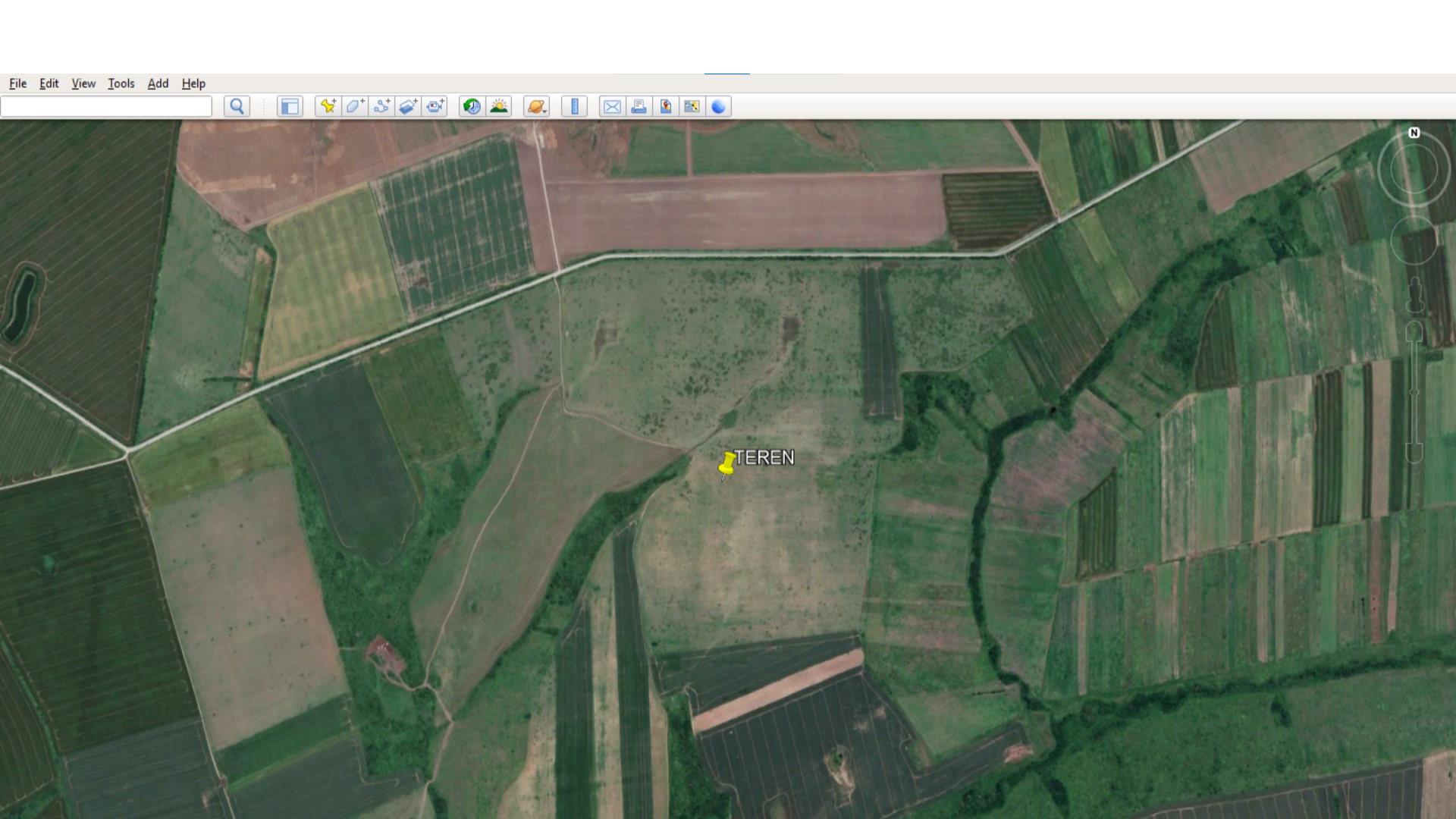Toggle sunlight across the landscape
The height and width of the screenshot is (819, 1456).
[x=498, y=106]
